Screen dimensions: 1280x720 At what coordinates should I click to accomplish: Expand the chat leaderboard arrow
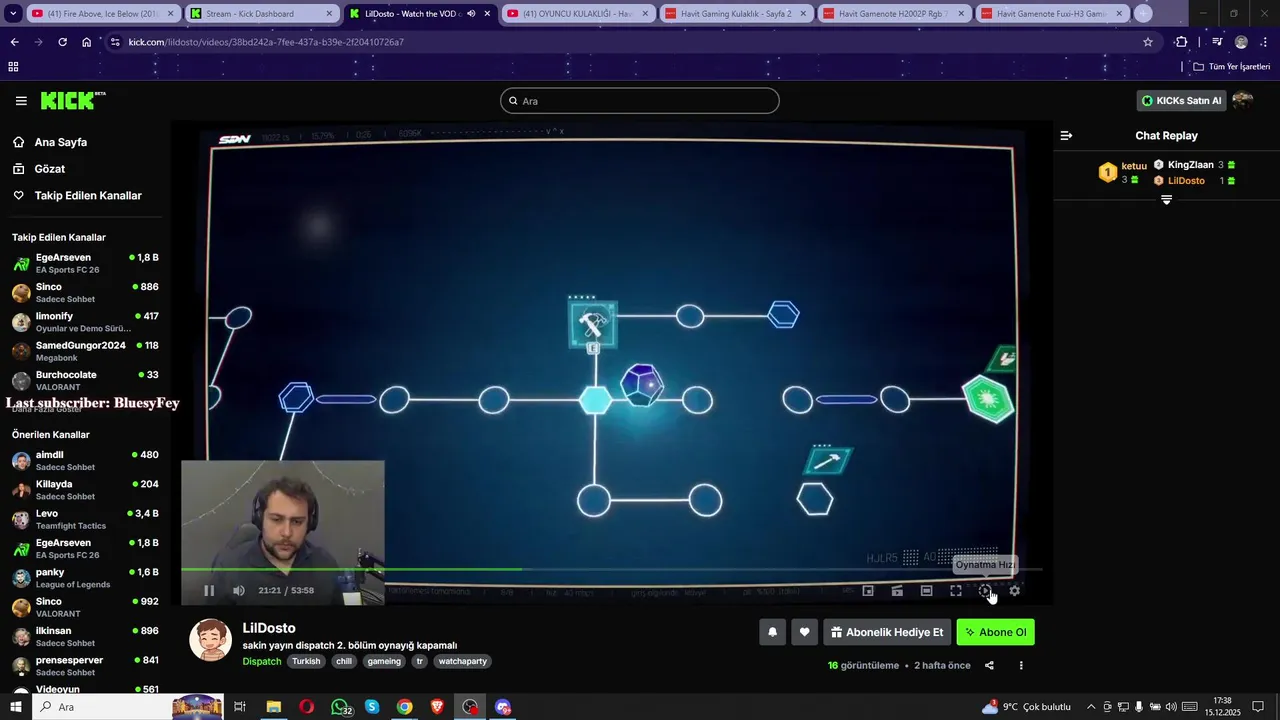(1166, 200)
